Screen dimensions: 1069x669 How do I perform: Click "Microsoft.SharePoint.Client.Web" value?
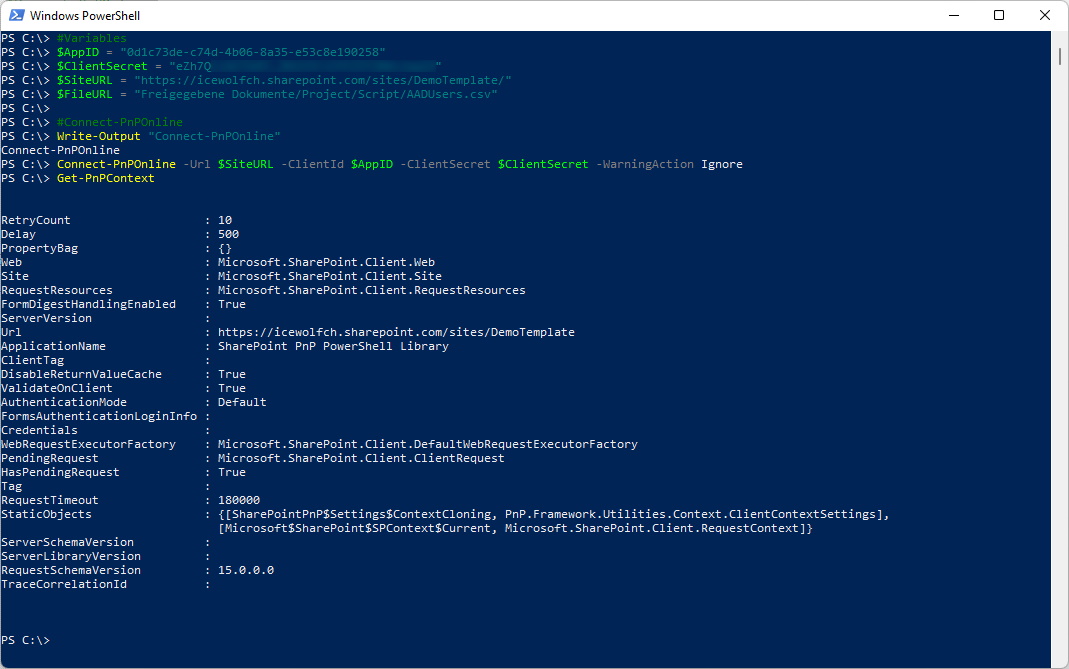pos(327,262)
